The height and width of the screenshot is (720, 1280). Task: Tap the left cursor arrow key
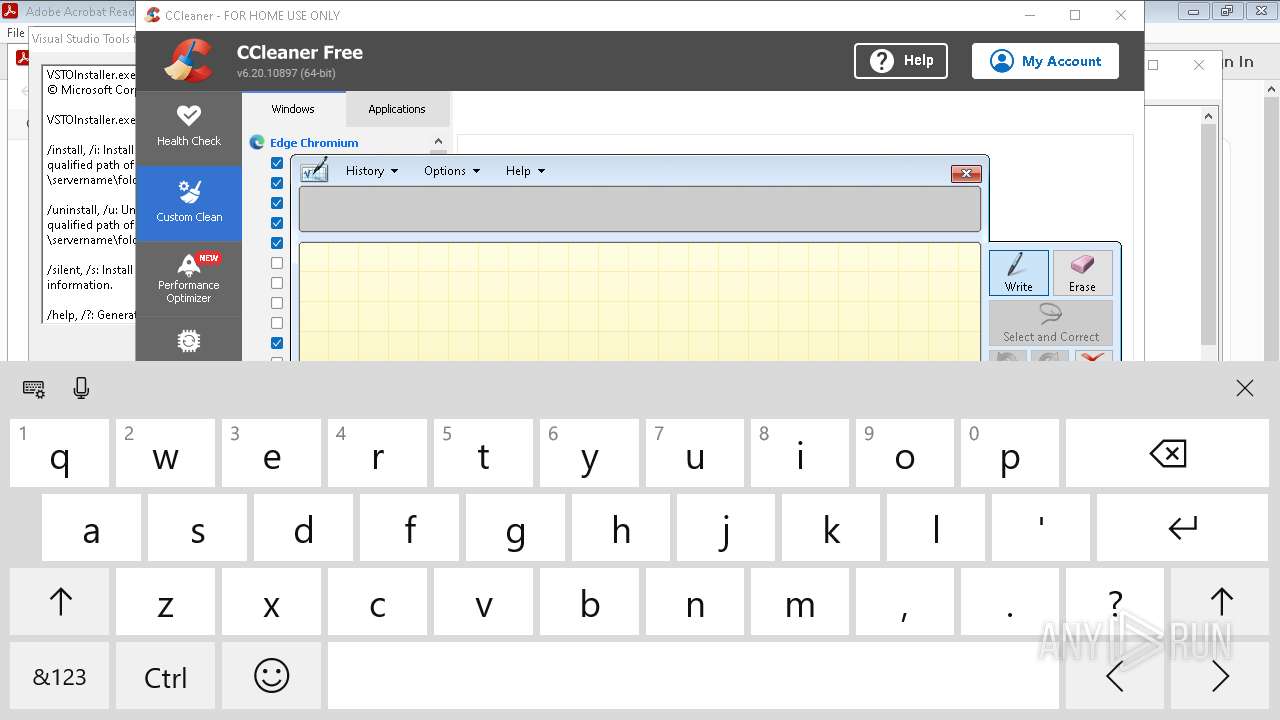pos(1115,677)
